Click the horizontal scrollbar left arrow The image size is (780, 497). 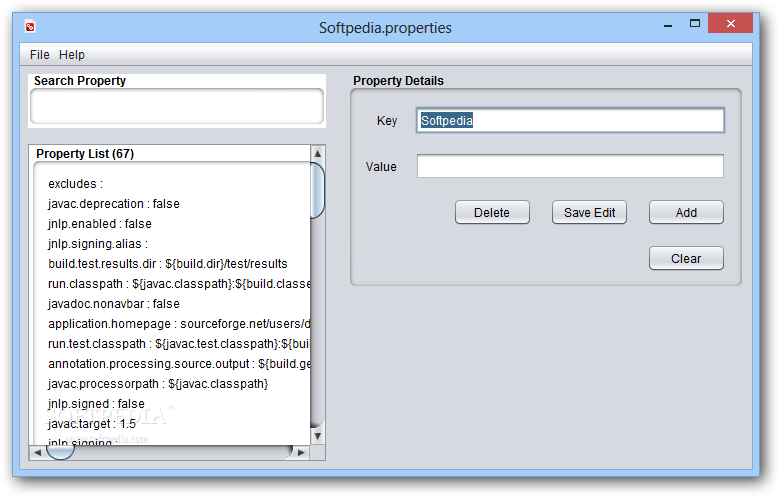pyautogui.click(x=38, y=453)
